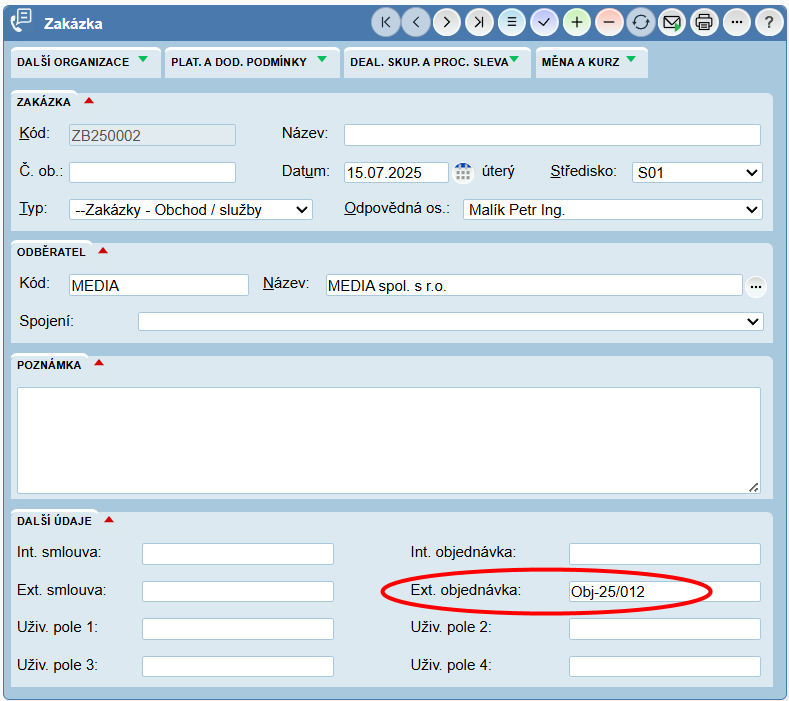This screenshot has height=701, width=789.
Task: Jump to the last record
Action: pos(480,22)
